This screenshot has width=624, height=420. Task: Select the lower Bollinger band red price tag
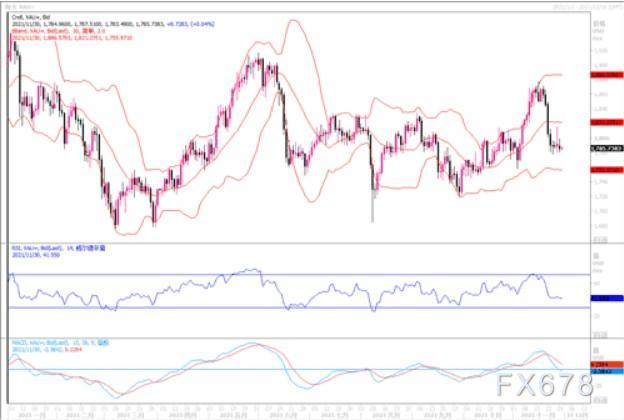607,170
